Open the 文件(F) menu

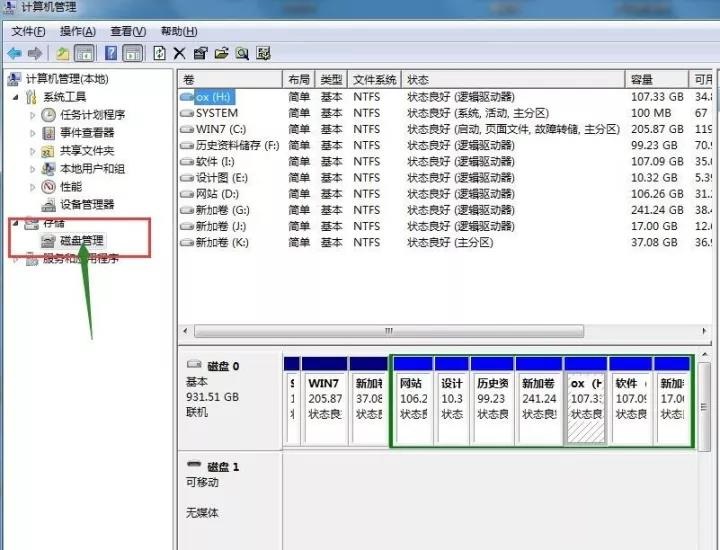pos(29,32)
